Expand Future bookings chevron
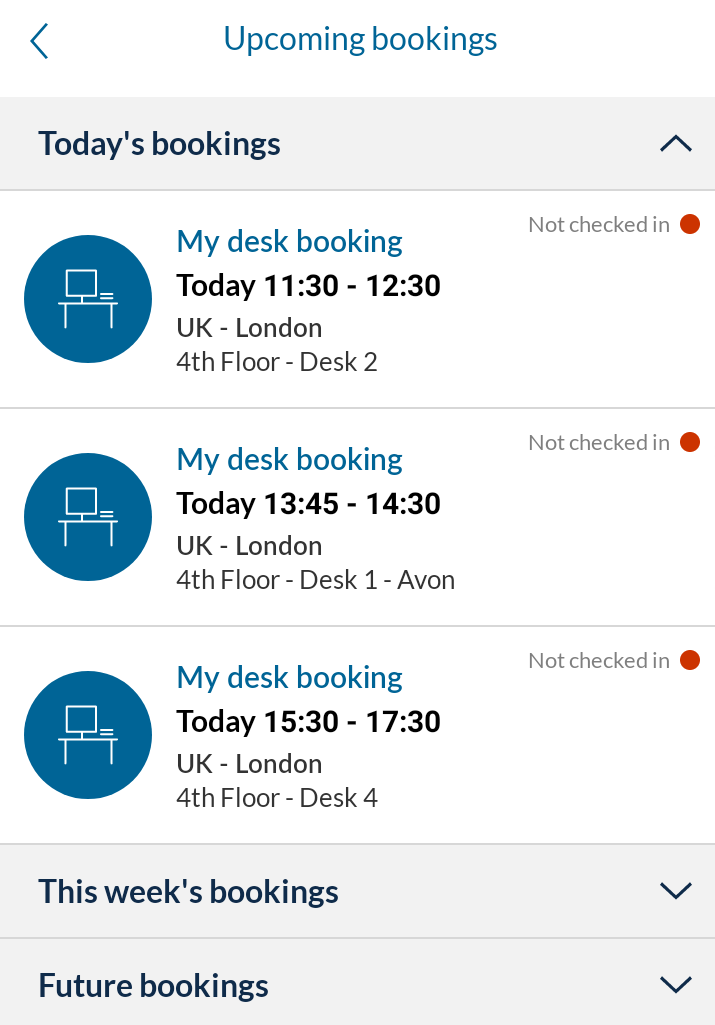715x1025 pixels. tap(676, 984)
